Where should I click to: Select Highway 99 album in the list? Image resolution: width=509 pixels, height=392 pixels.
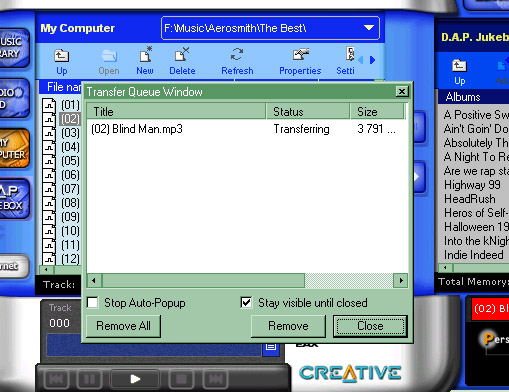coord(472,185)
